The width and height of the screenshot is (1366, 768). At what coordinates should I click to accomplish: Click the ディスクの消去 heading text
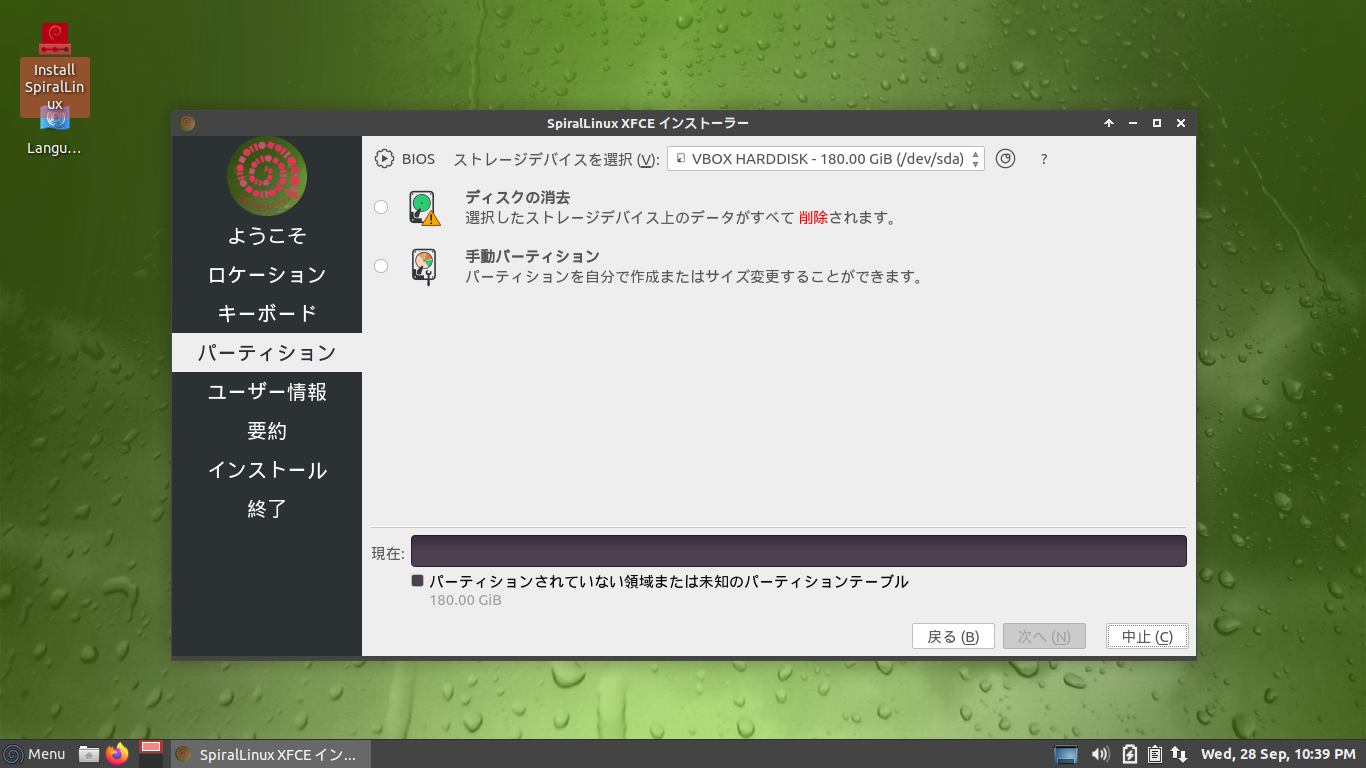[x=518, y=198]
